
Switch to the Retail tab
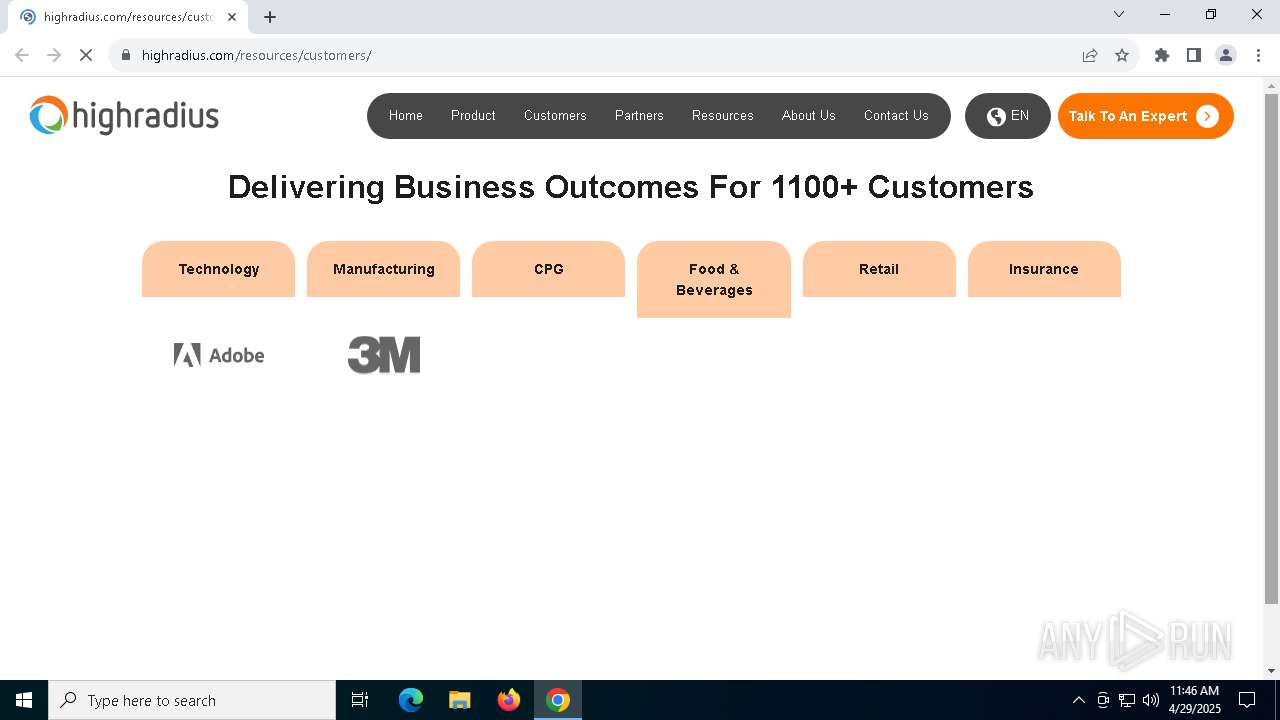point(879,269)
